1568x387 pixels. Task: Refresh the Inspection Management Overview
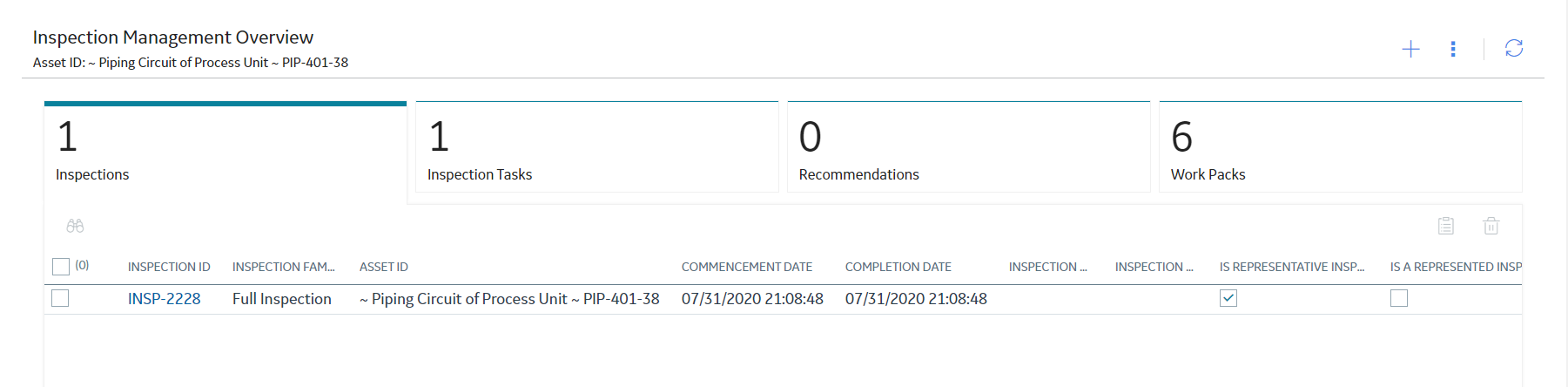point(1514,48)
